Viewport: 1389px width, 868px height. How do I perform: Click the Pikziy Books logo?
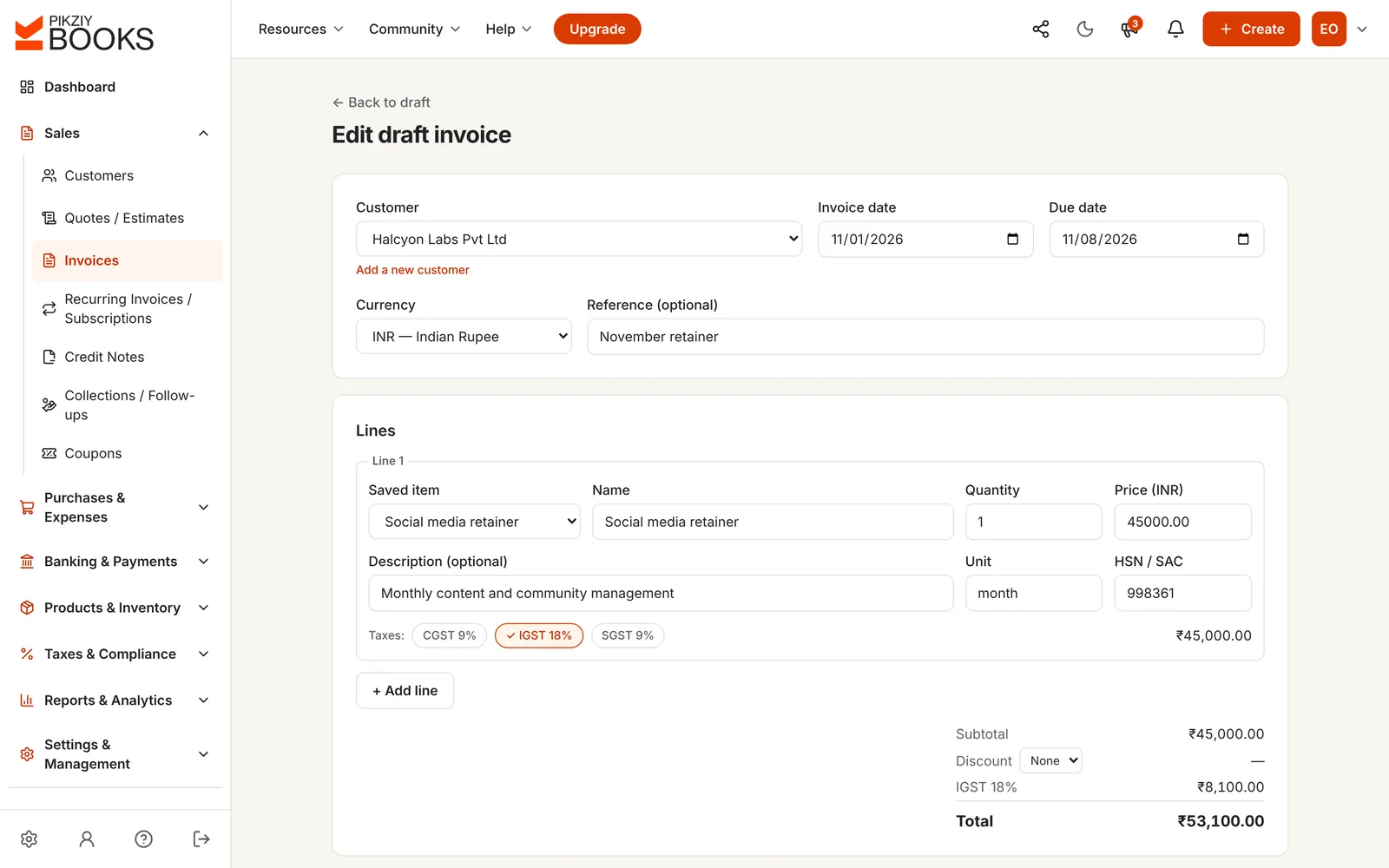84,33
